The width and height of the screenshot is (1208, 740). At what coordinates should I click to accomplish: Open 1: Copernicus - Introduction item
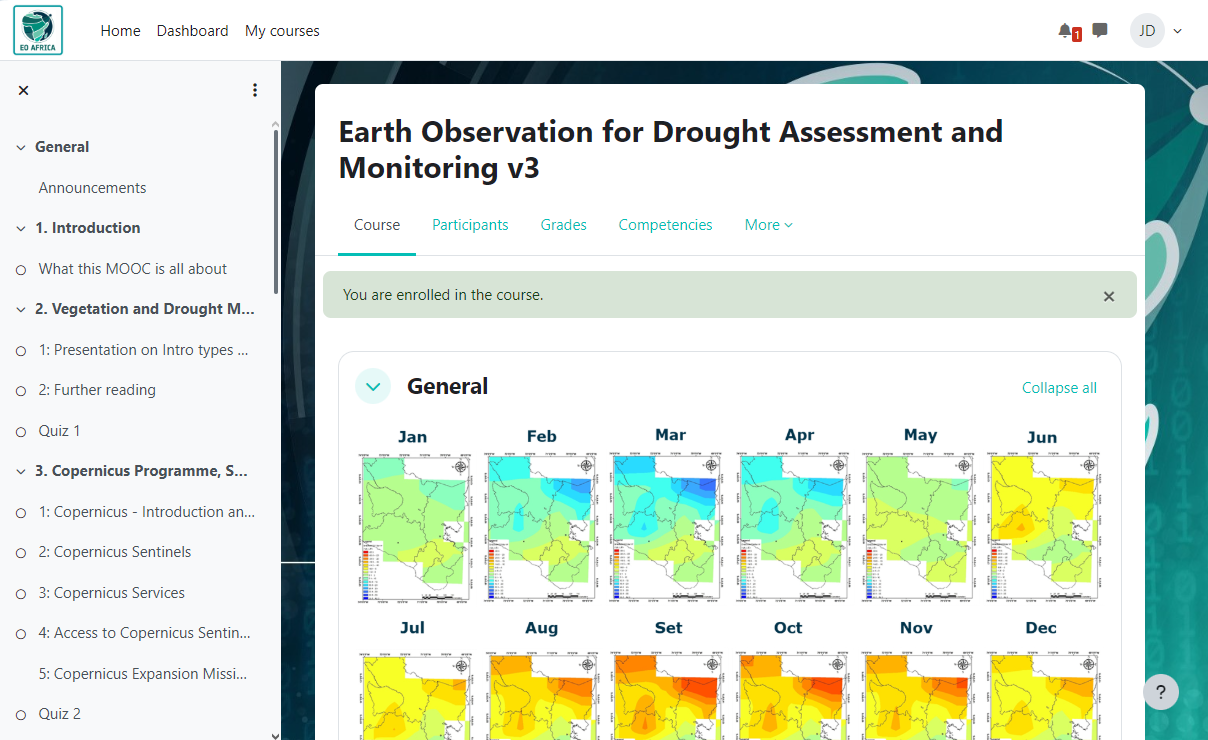click(147, 512)
